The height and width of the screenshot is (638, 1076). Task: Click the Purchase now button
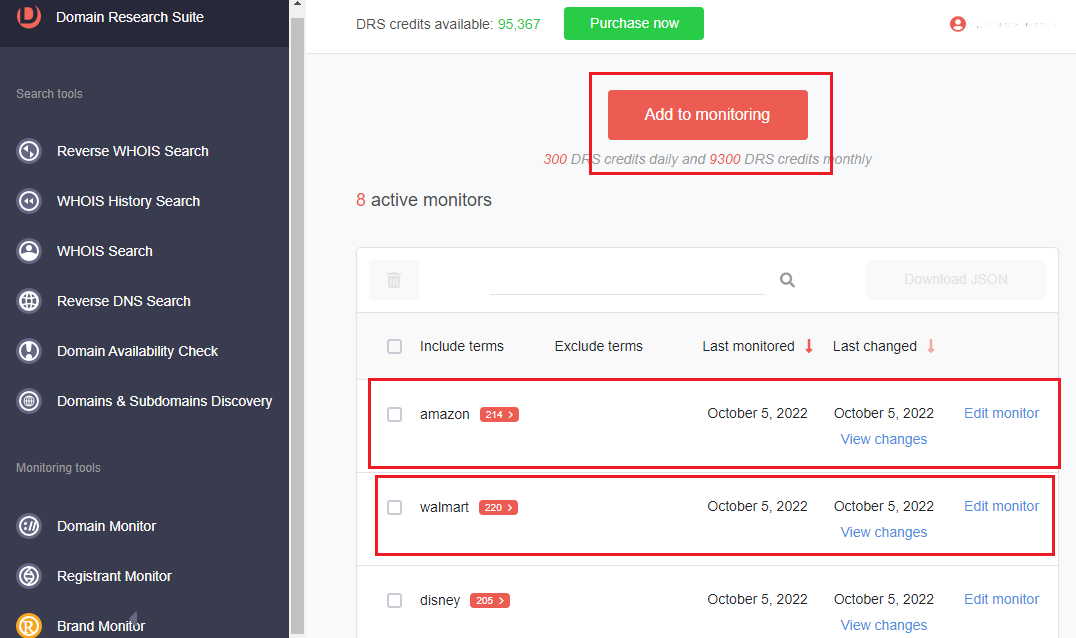click(x=634, y=23)
